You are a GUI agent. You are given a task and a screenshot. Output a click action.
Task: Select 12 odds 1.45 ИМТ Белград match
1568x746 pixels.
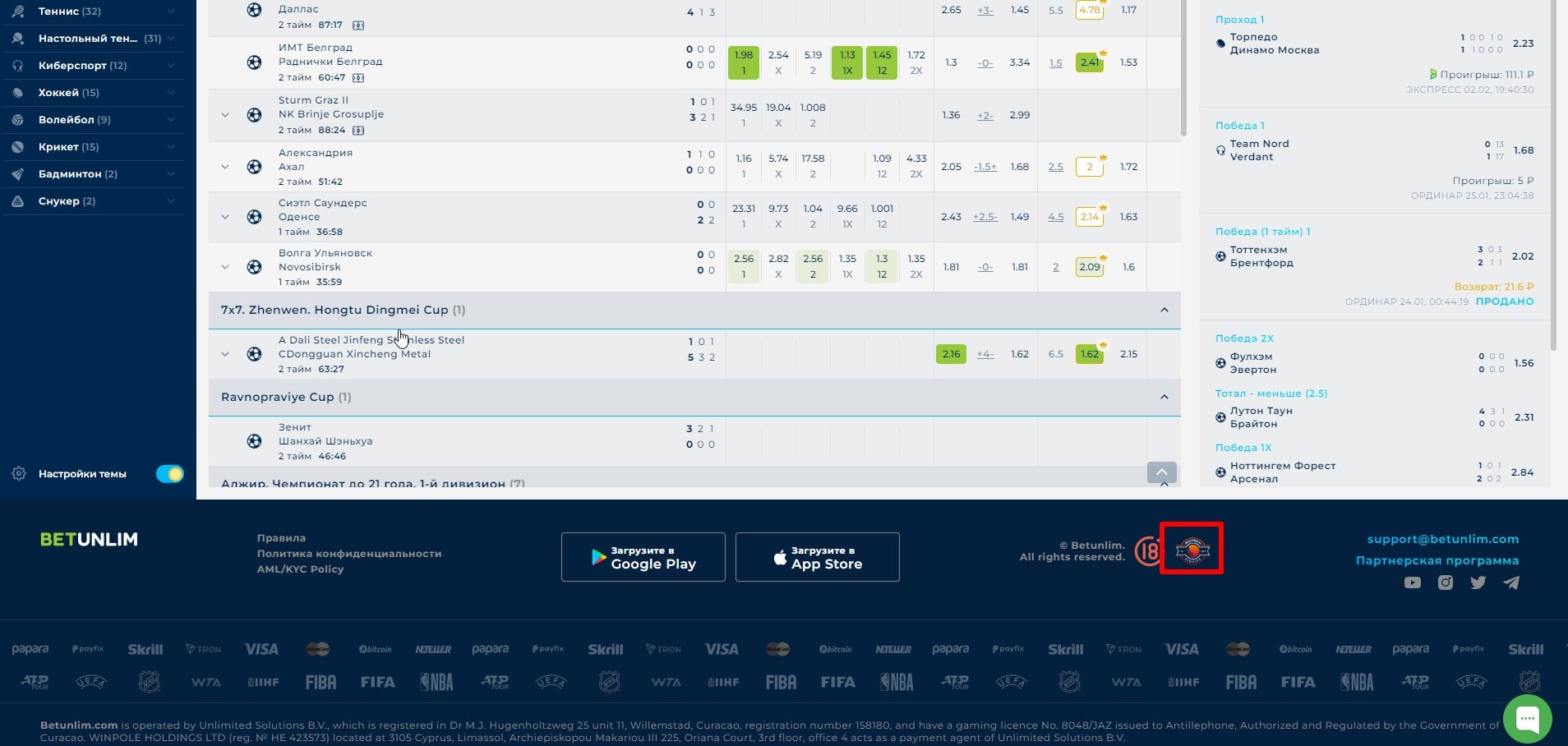coord(882,62)
